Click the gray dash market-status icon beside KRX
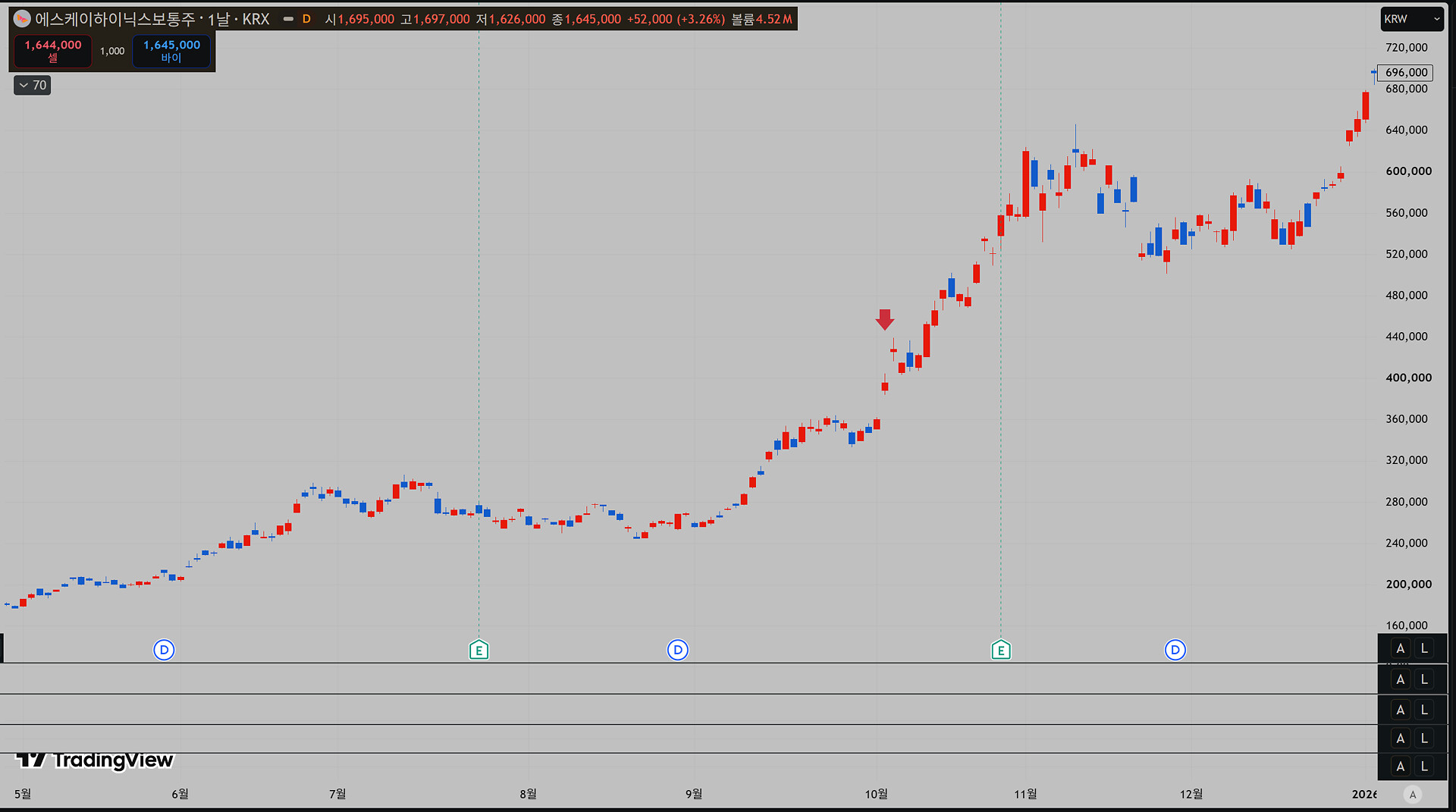Image resolution: width=1456 pixels, height=812 pixels. [x=288, y=19]
